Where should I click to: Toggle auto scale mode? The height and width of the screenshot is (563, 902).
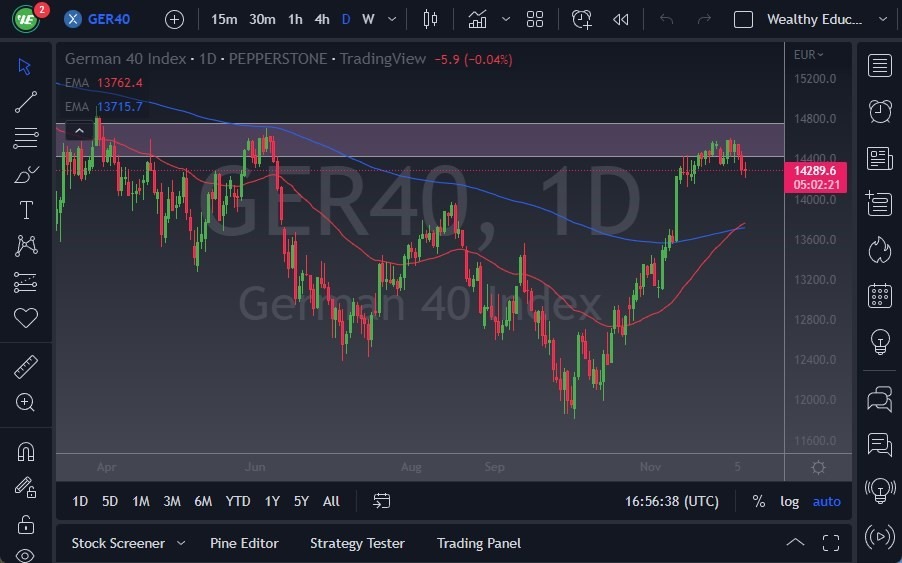(826, 501)
